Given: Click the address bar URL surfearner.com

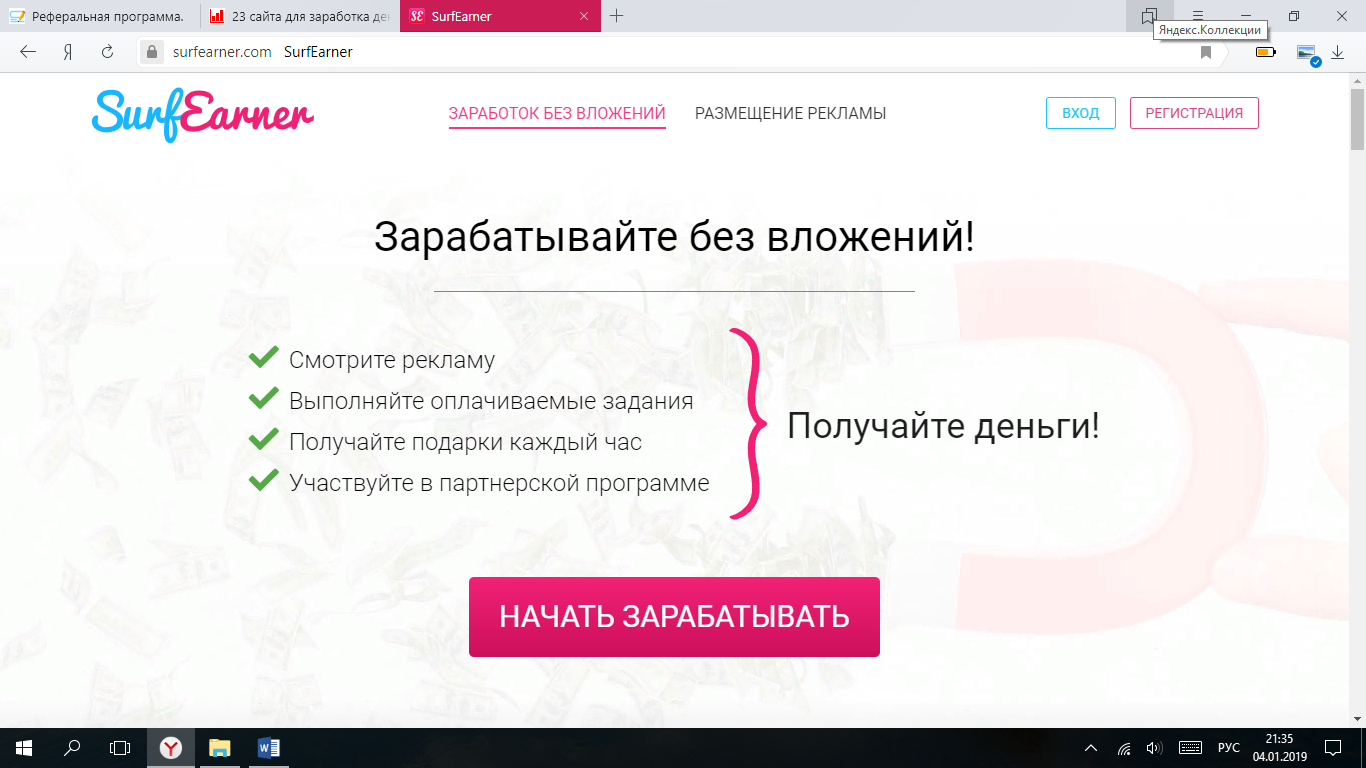Looking at the screenshot, I should tap(222, 52).
